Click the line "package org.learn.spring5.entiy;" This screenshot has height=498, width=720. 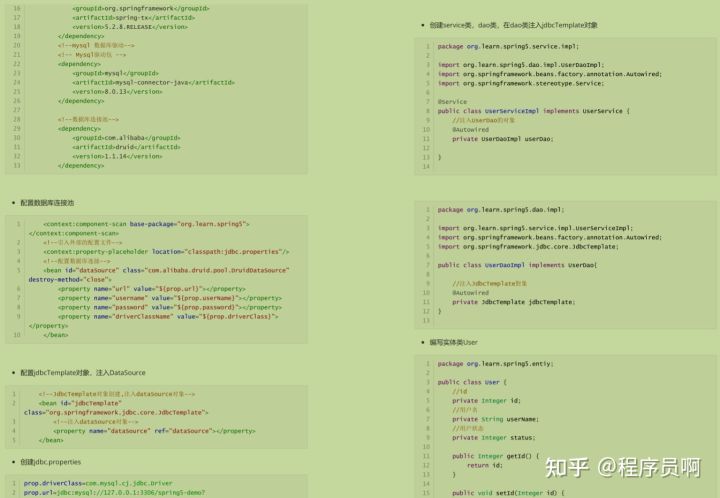[x=495, y=364]
